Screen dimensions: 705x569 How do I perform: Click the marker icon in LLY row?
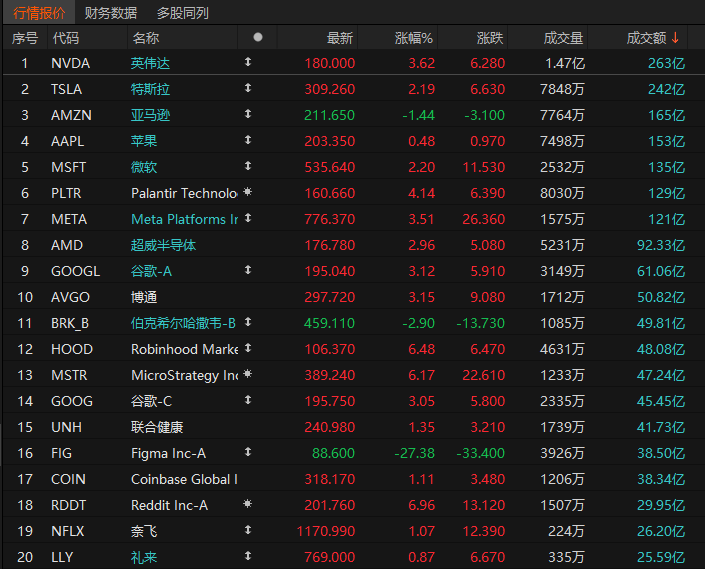coord(248,556)
